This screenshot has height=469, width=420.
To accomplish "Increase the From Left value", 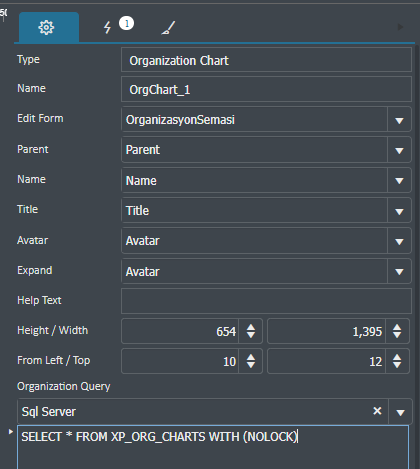I will [x=251, y=357].
